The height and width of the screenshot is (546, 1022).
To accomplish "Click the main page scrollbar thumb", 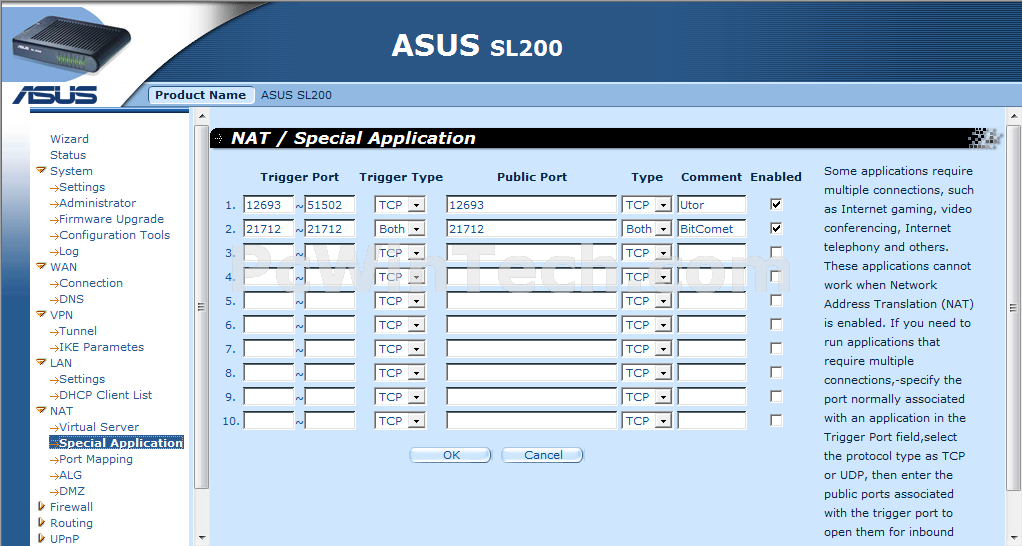I will pos(1013,308).
